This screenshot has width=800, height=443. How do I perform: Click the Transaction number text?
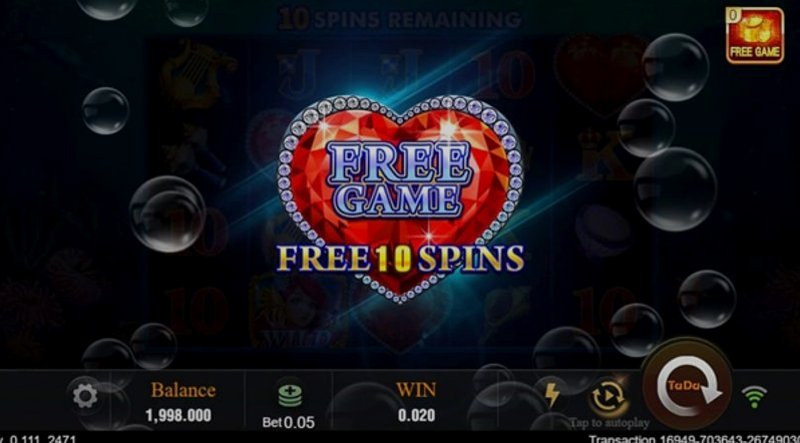tap(694, 439)
